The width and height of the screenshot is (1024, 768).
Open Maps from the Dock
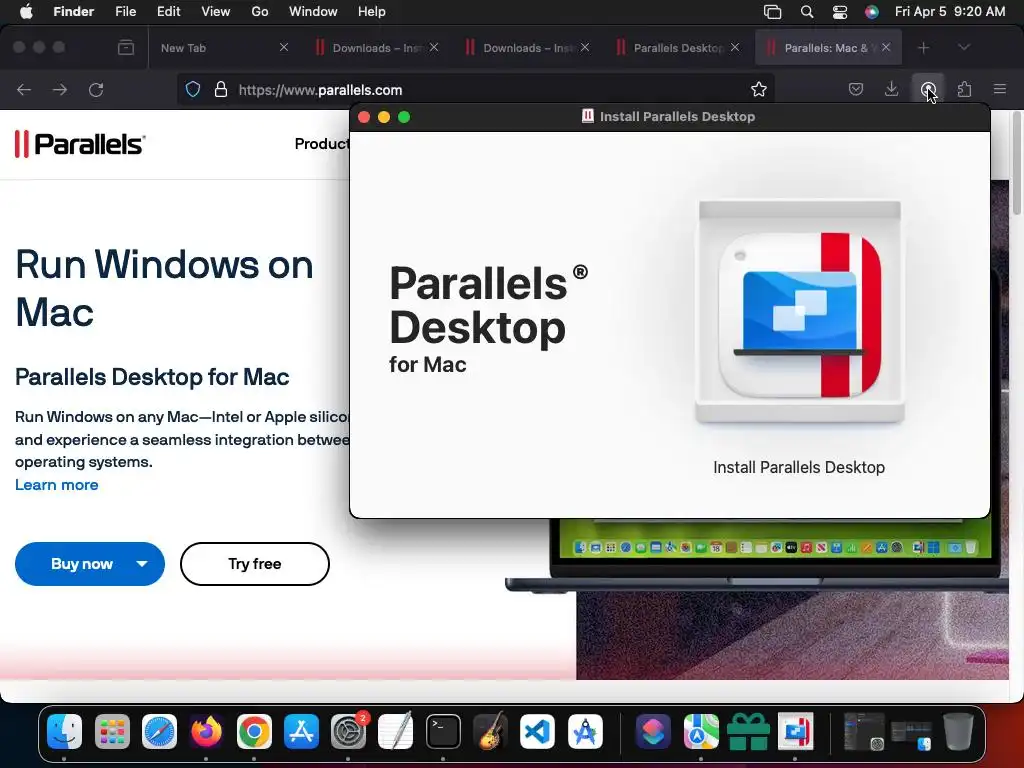(x=701, y=731)
